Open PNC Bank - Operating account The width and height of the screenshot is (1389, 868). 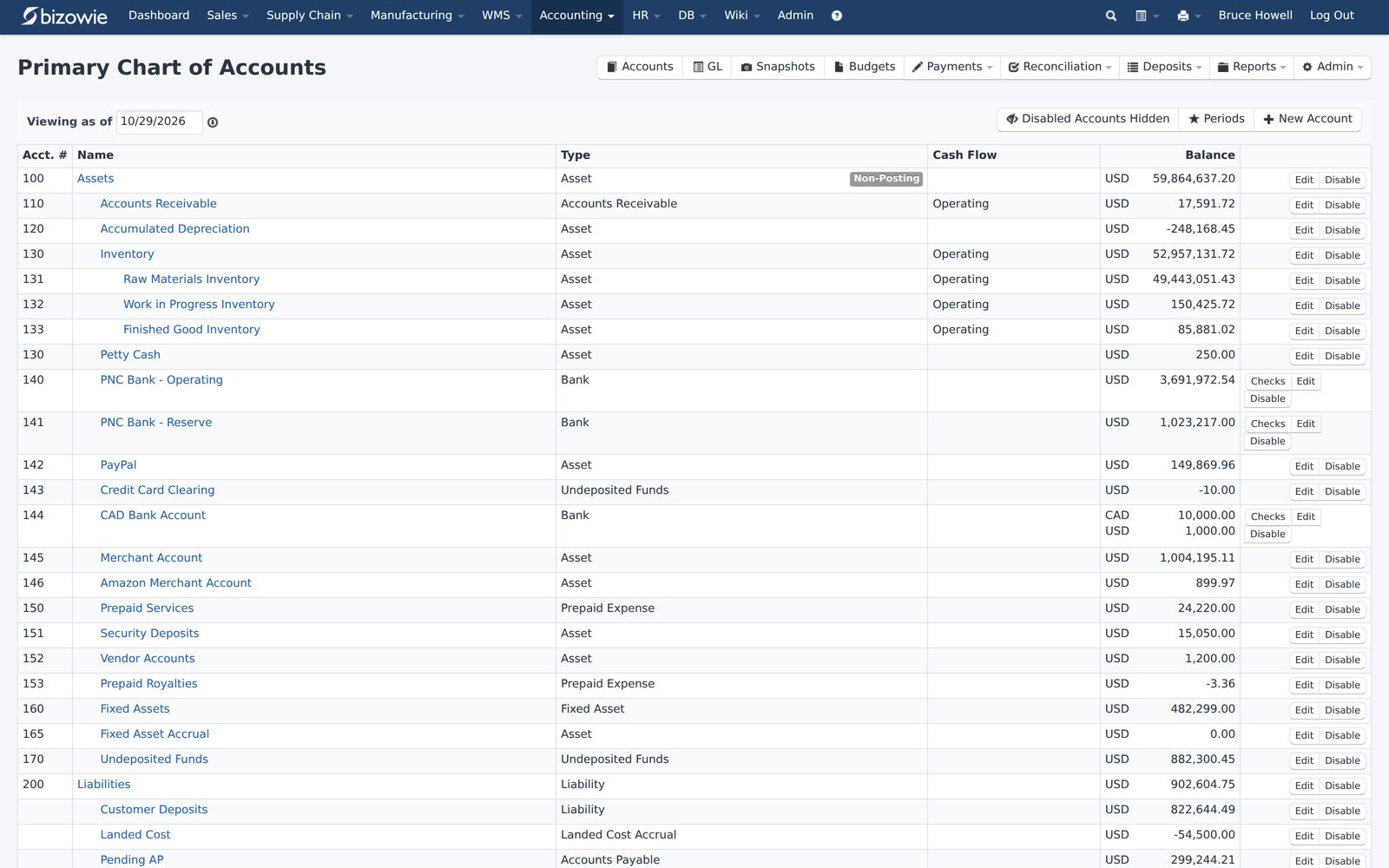tap(161, 380)
